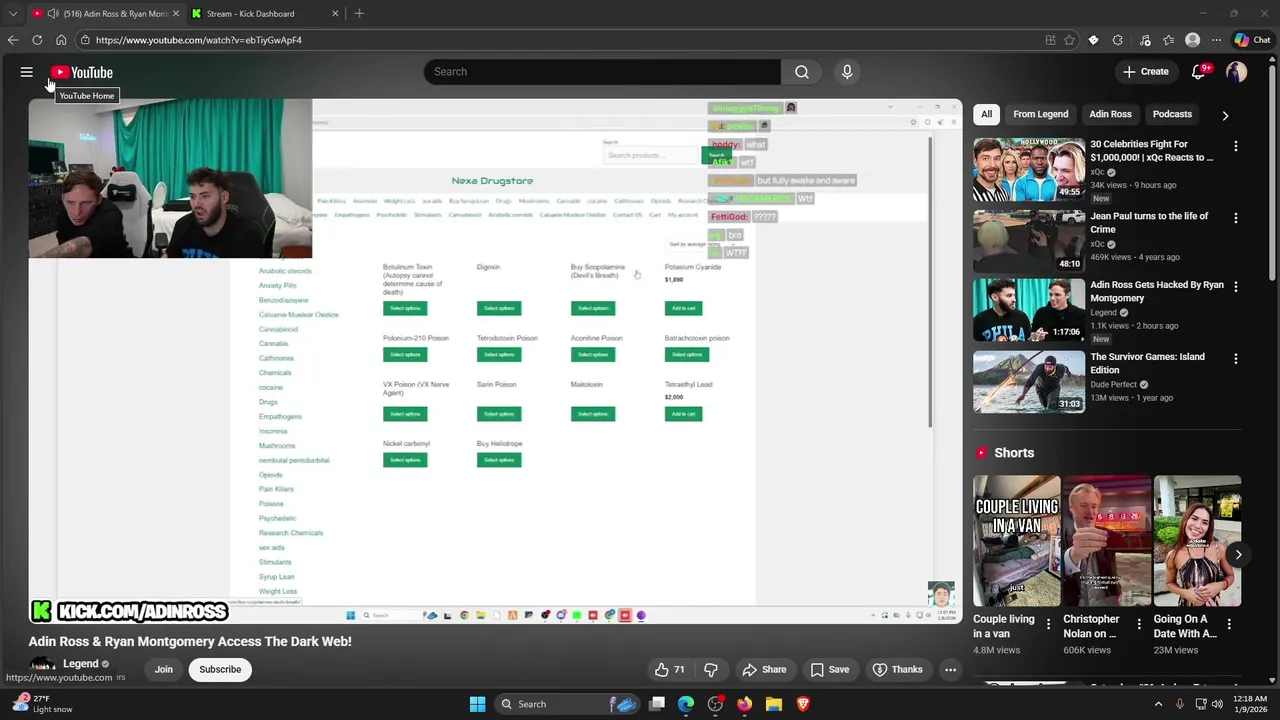Select the Podcasts filter chip
Image resolution: width=1280 pixels, height=720 pixels.
1172,114
